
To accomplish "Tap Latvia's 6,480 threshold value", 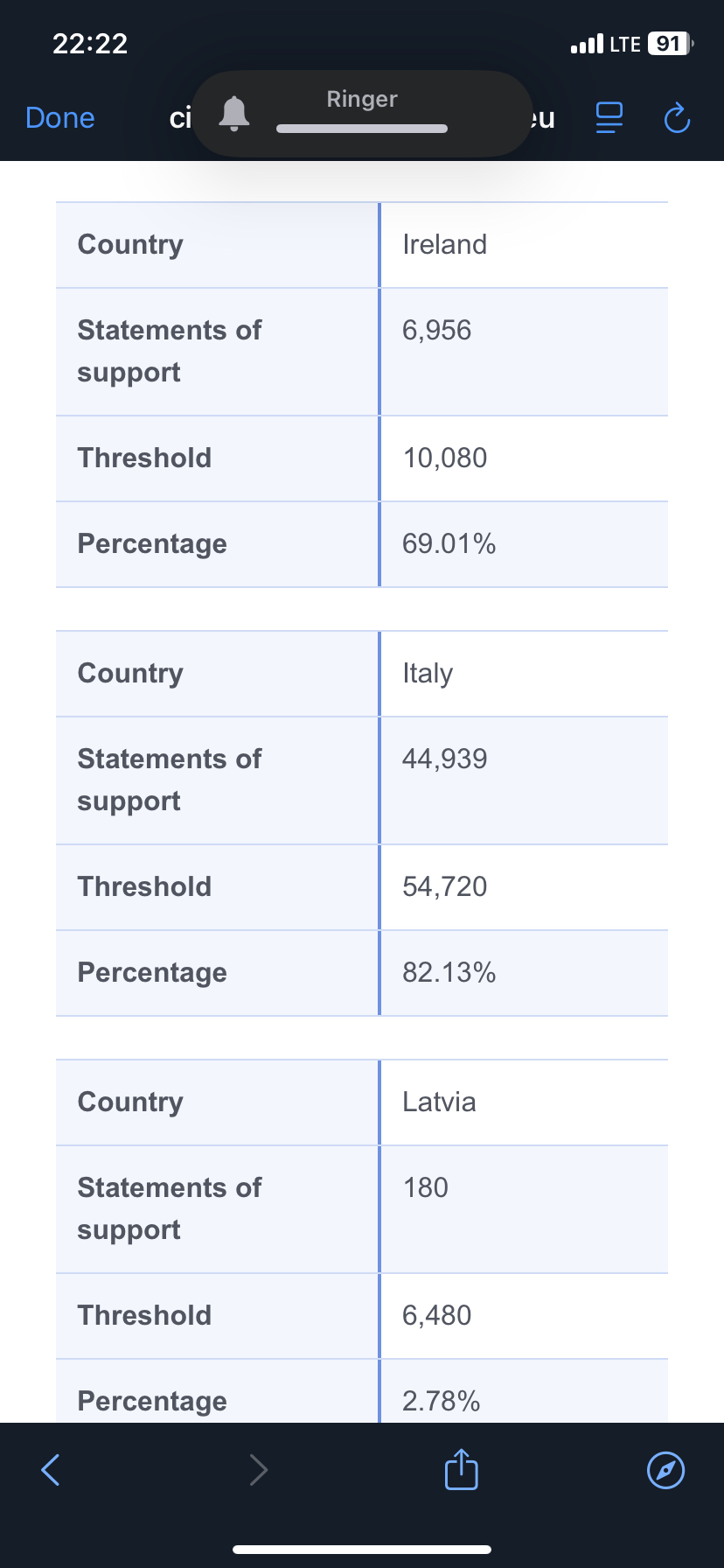I will pyautogui.click(x=436, y=1315).
